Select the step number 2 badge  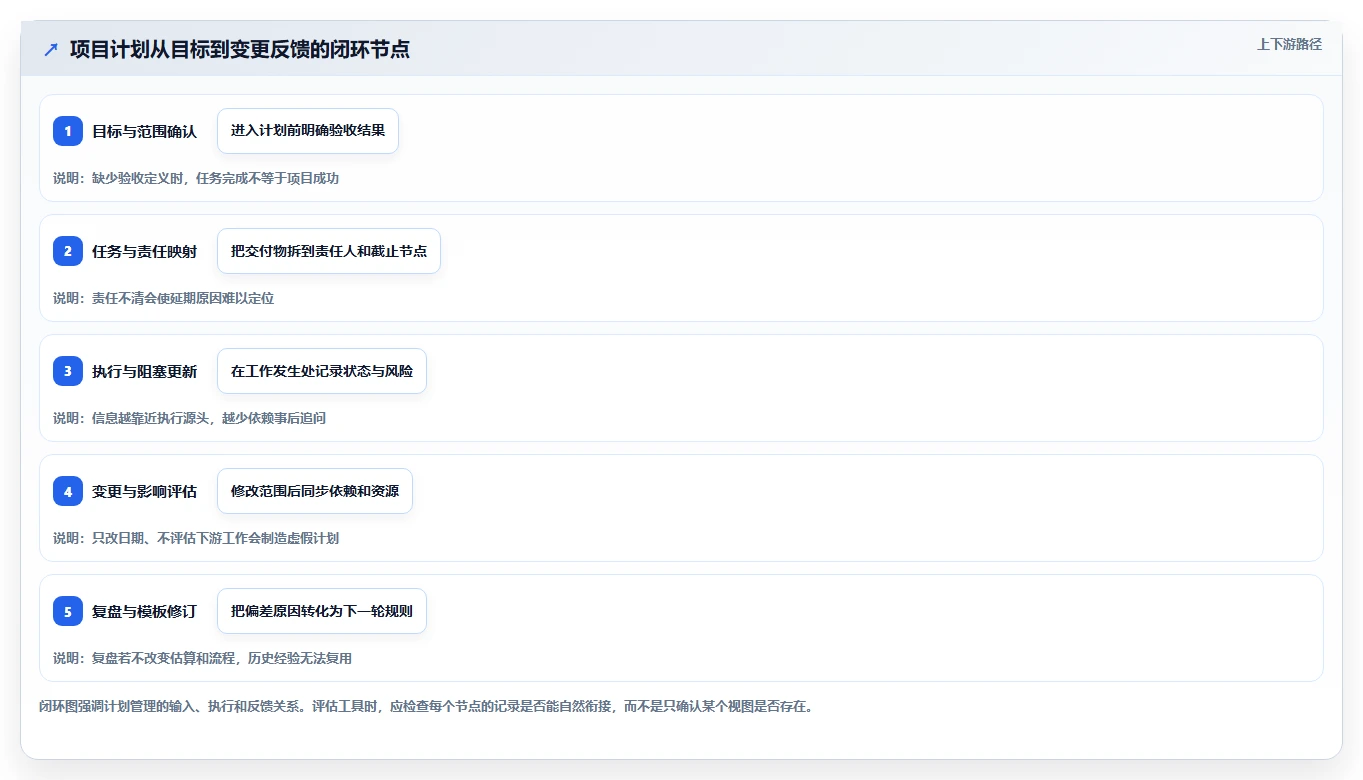tap(68, 251)
